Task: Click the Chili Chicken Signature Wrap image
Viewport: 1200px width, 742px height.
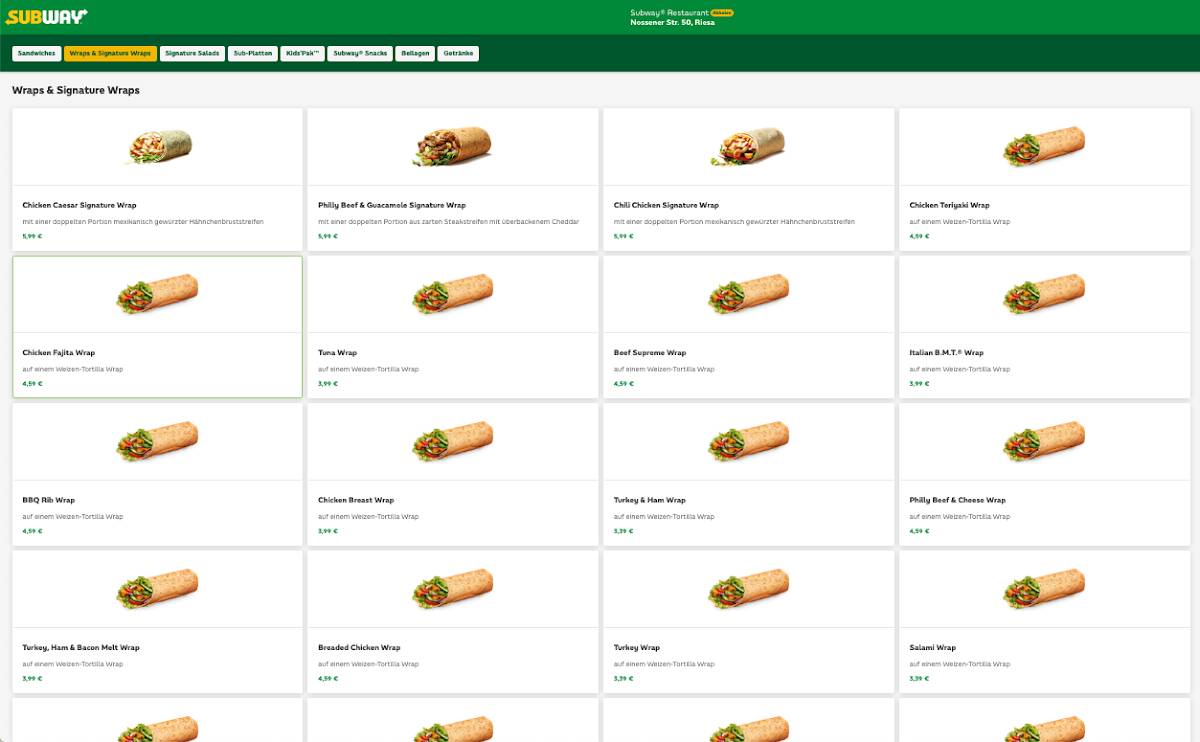Action: pos(749,147)
